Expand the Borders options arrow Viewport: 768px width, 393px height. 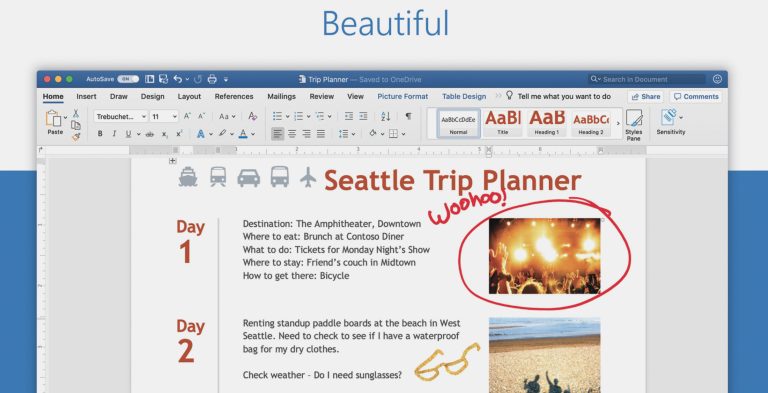(x=404, y=134)
